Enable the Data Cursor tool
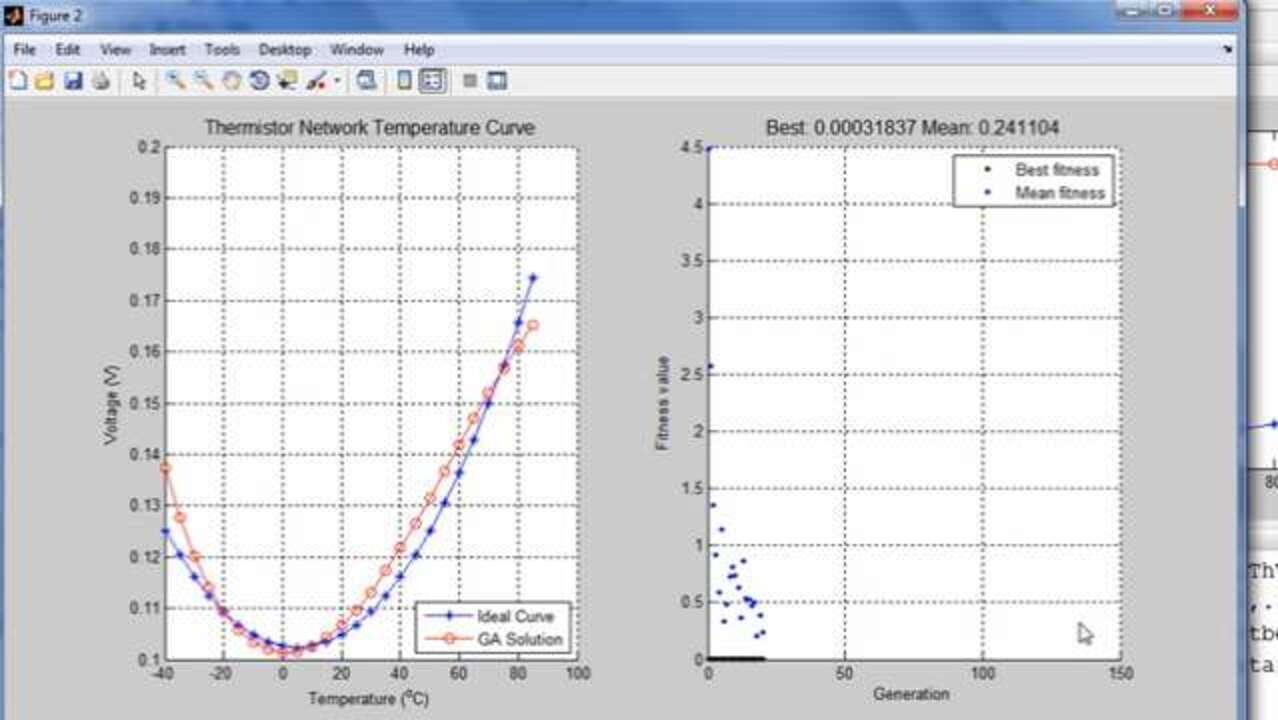This screenshot has width=1278, height=720. coord(288,82)
